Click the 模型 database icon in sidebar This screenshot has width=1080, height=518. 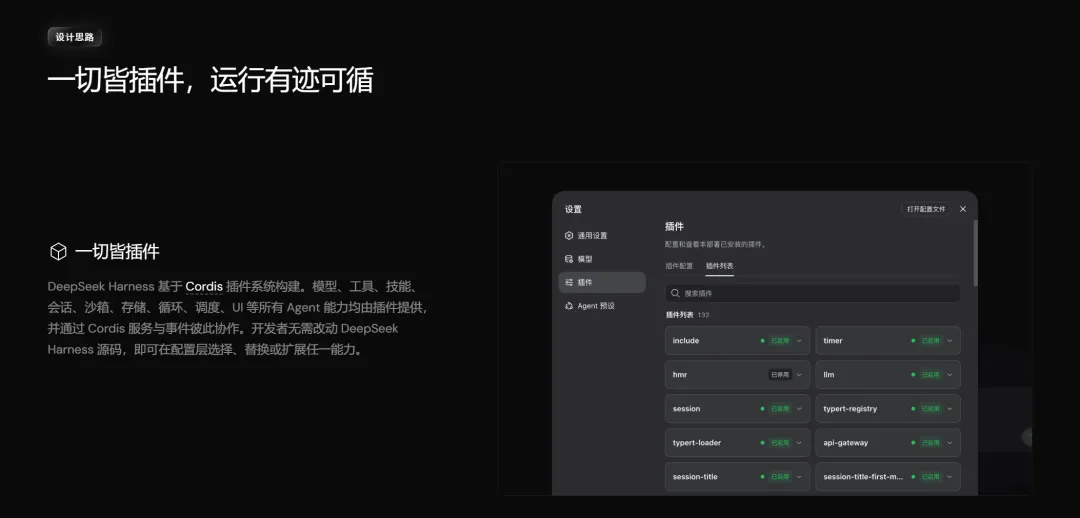pyautogui.click(x=569, y=259)
